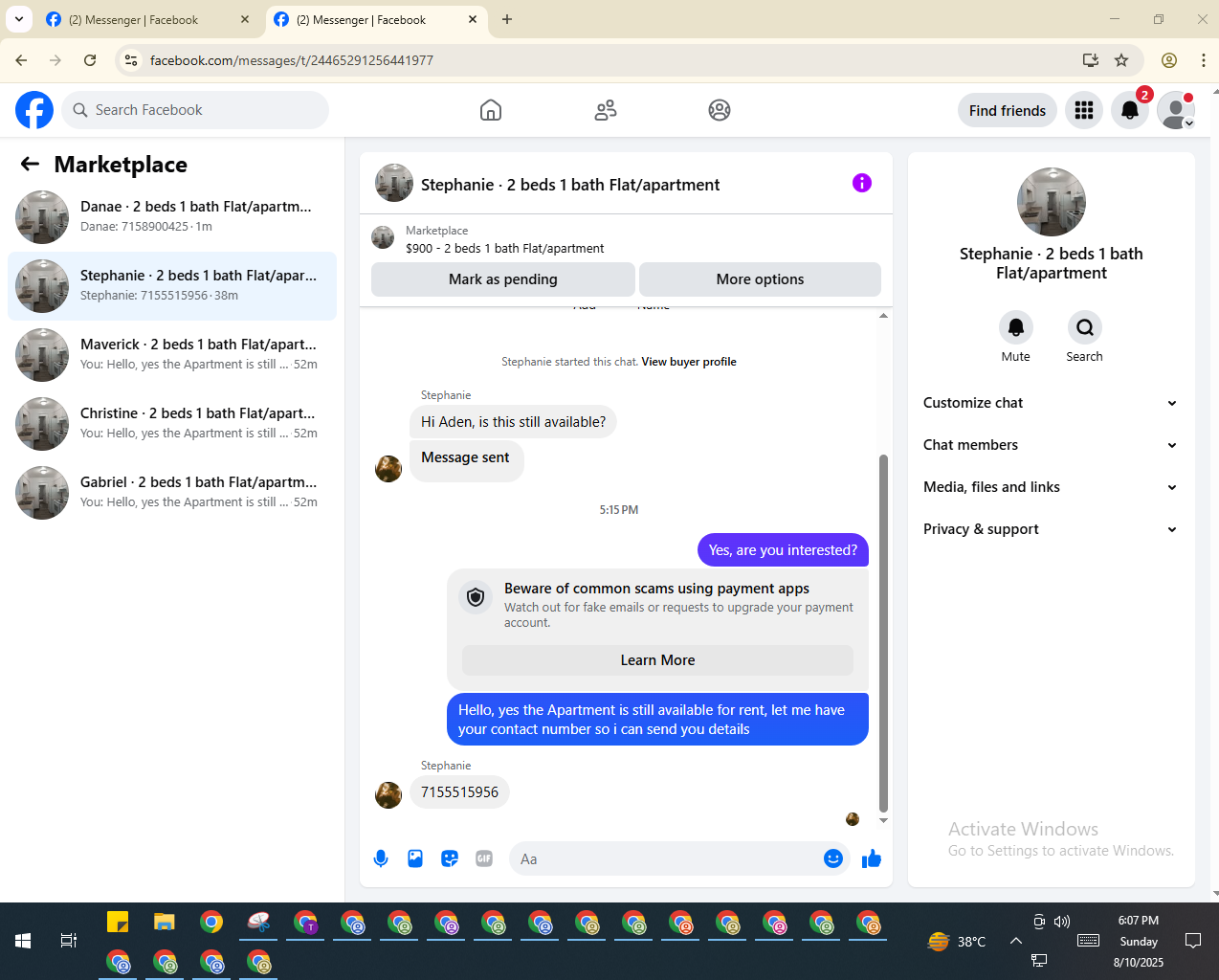The width and height of the screenshot is (1219, 980).
Task: Click the "Yes, are you interested?" message
Action: pos(783,550)
